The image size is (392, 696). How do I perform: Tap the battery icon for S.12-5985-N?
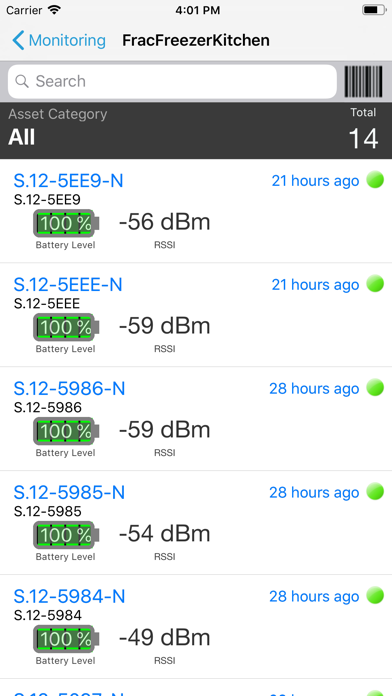coord(66,535)
